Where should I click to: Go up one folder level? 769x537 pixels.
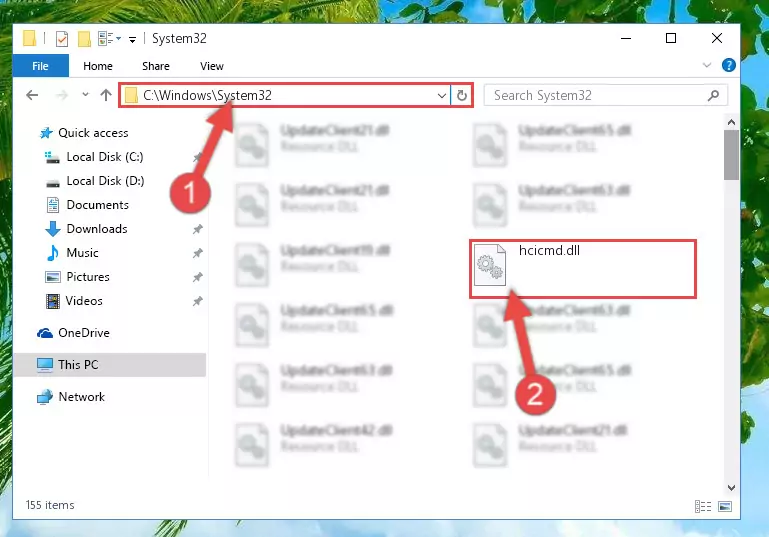(106, 95)
